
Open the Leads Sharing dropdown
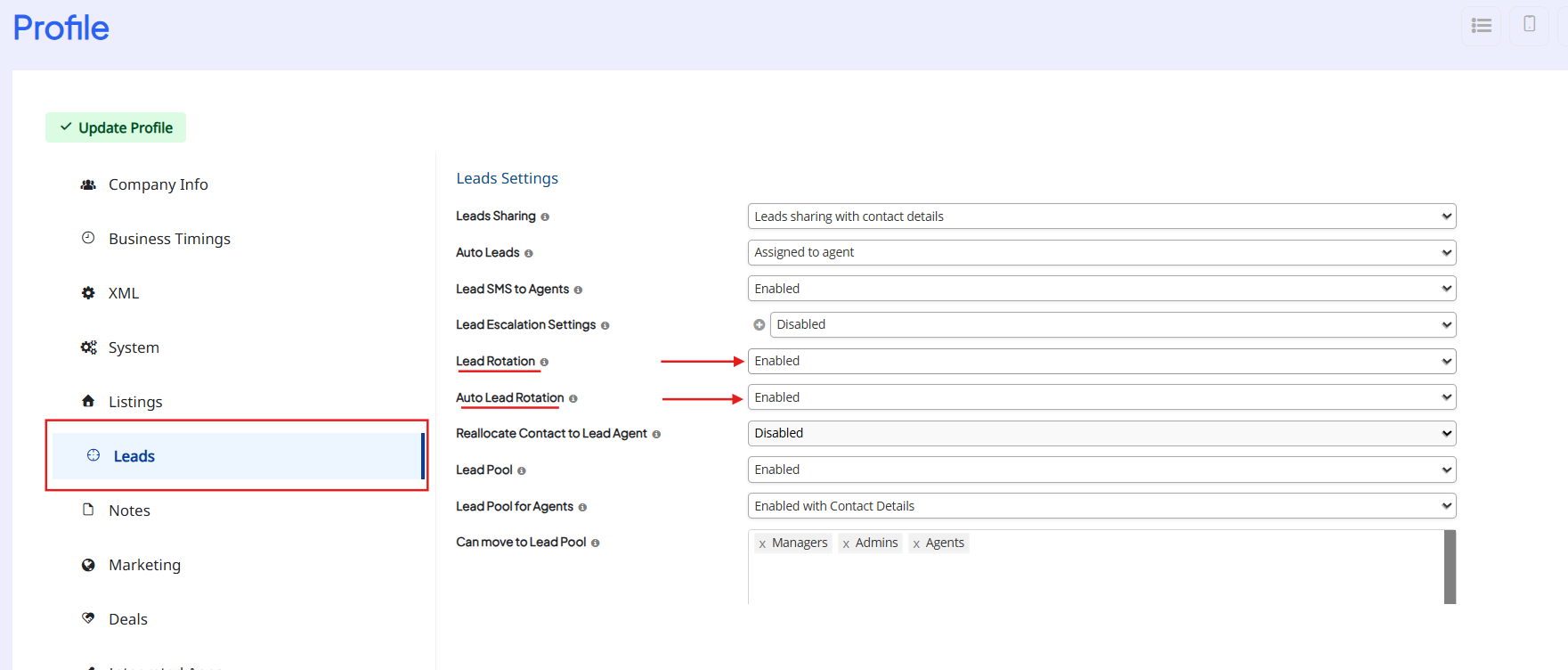coord(1101,217)
